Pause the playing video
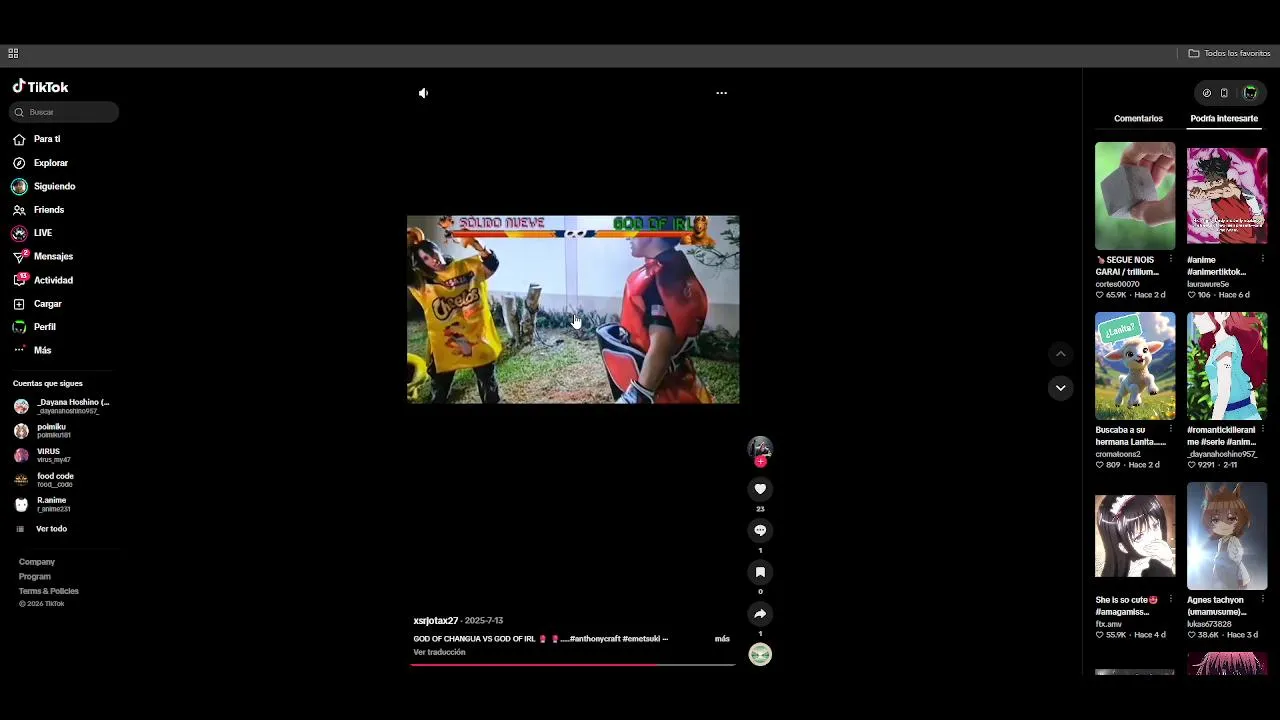The height and width of the screenshot is (720, 1280). (x=573, y=309)
